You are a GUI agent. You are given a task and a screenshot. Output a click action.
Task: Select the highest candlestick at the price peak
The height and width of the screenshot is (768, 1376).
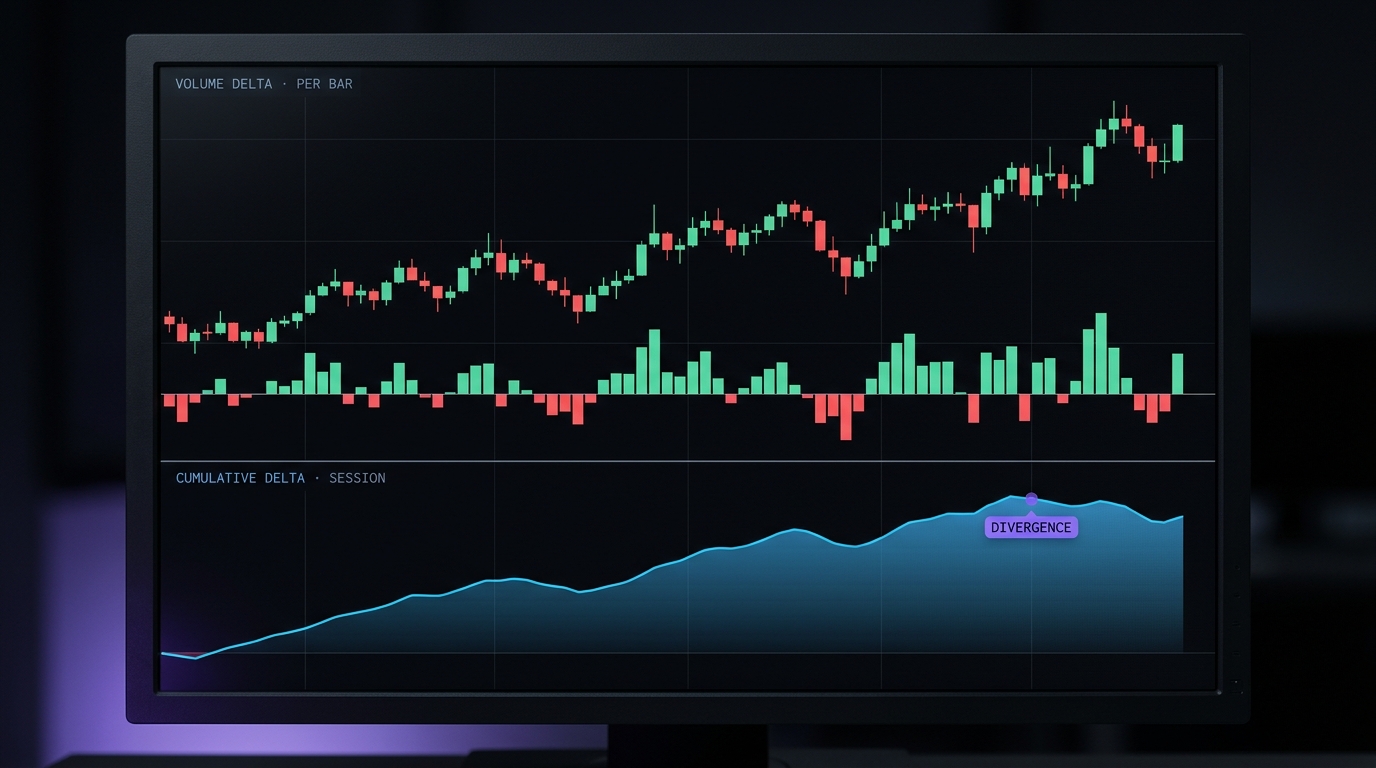click(1114, 123)
